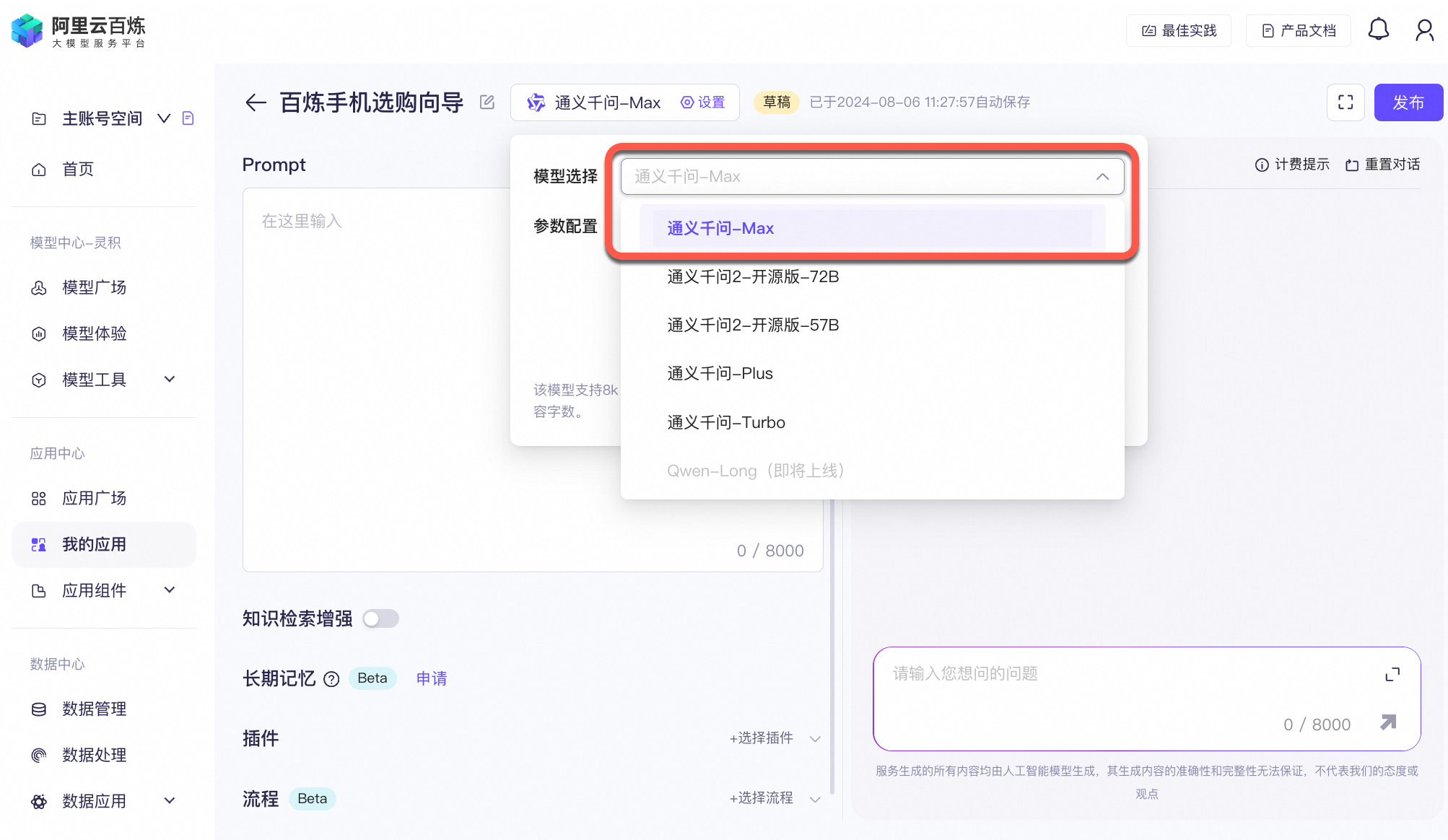
Task: Open 数据管理 in the sidebar
Action: point(104,709)
